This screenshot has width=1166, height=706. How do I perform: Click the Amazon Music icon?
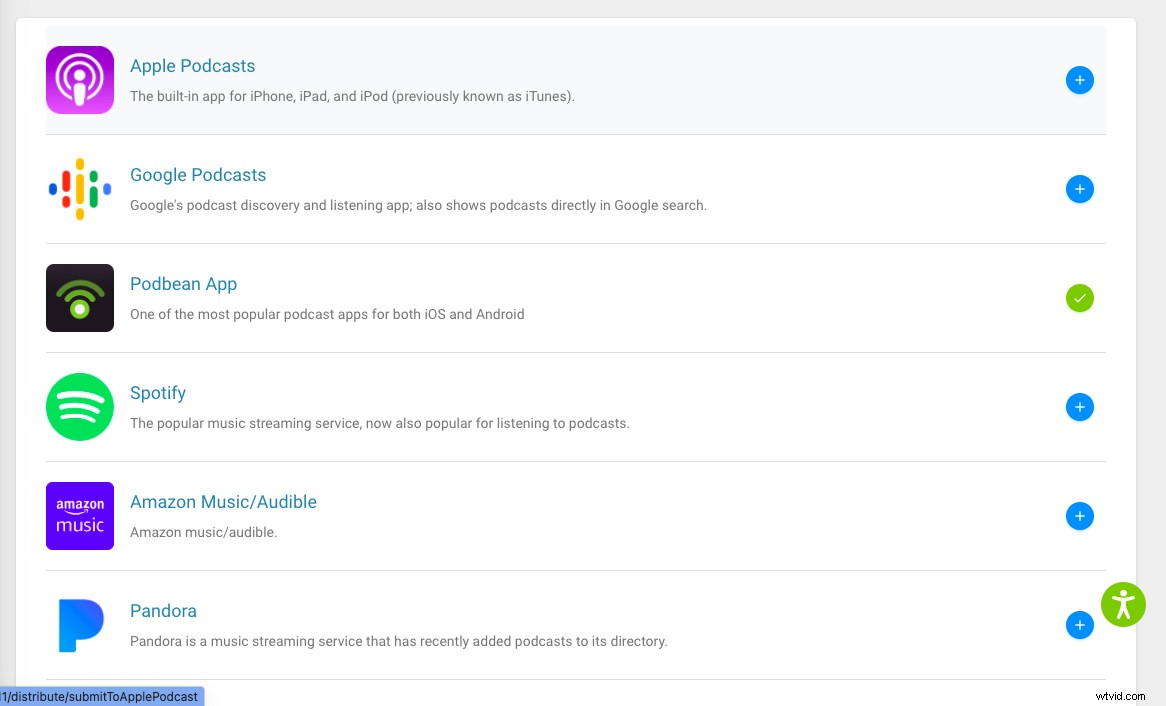80,516
